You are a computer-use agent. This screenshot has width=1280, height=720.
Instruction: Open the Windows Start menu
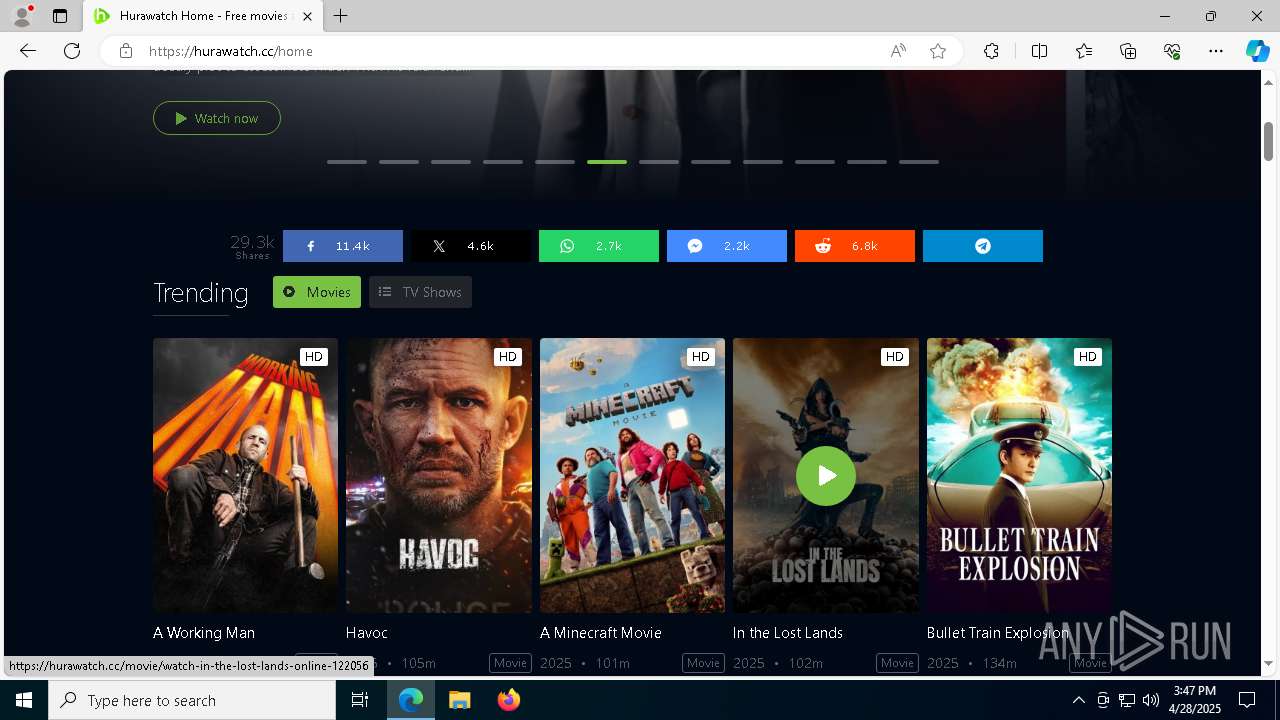24,700
